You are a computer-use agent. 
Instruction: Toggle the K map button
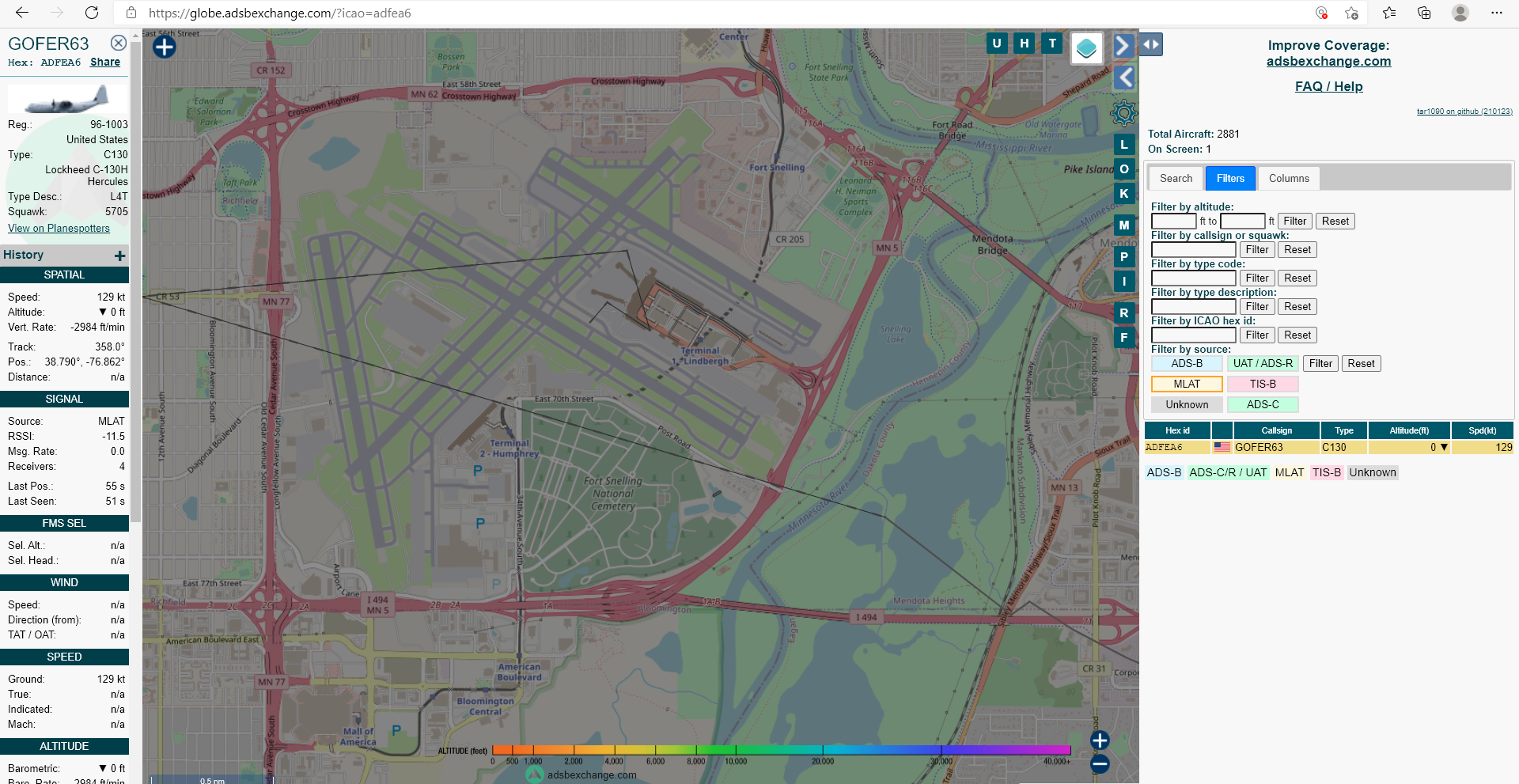click(1124, 194)
